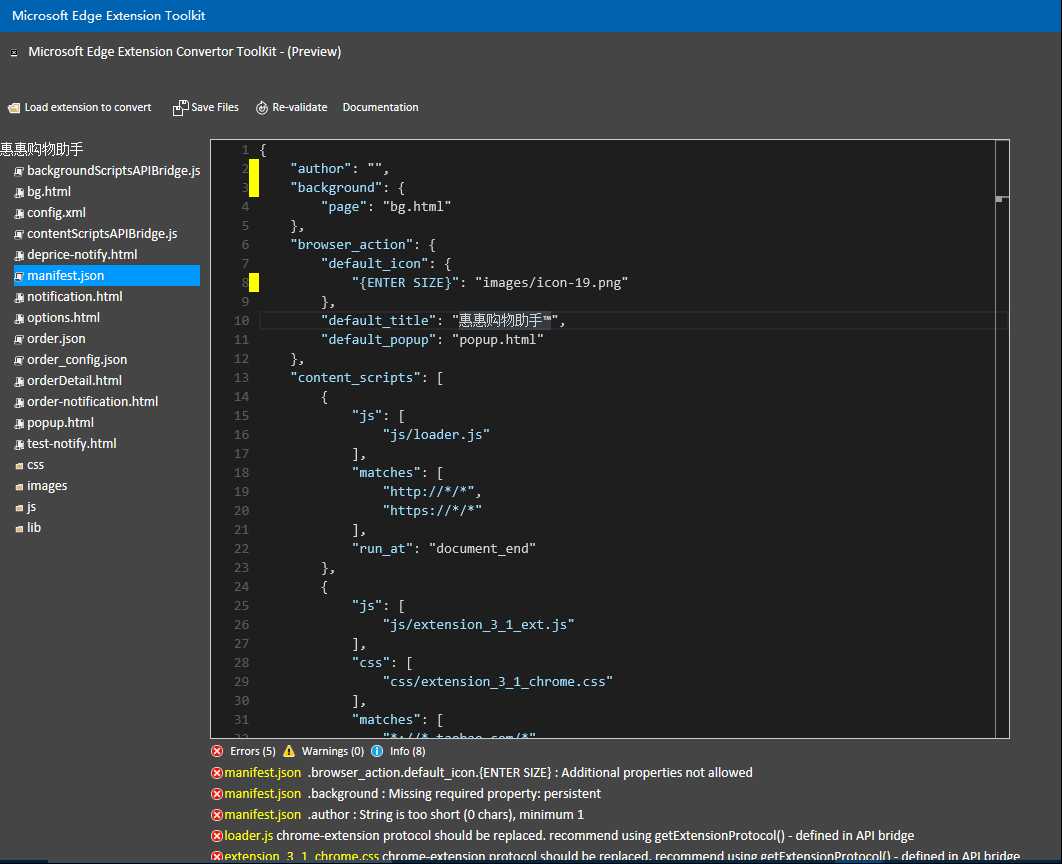Image resolution: width=1062 pixels, height=864 pixels.
Task: Select backgroundScriptsAPIBridge.js in file tree
Action: click(x=114, y=171)
